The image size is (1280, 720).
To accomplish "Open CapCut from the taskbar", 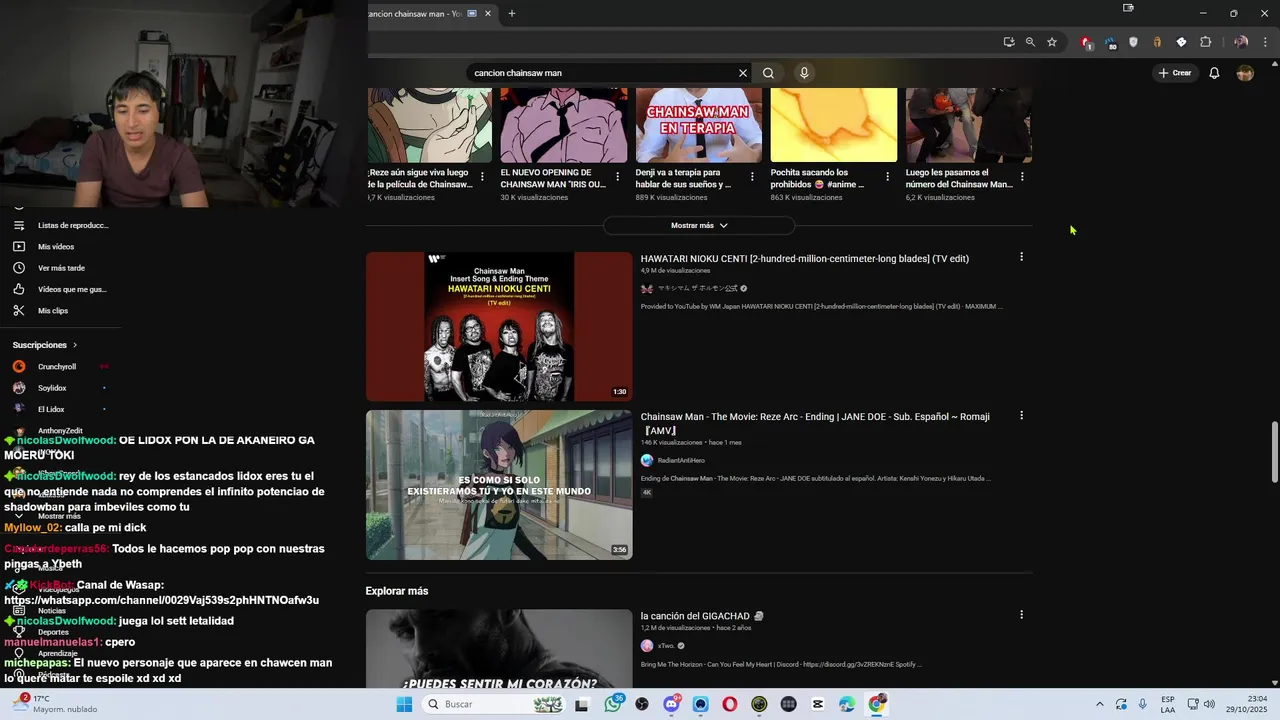I will [x=818, y=704].
